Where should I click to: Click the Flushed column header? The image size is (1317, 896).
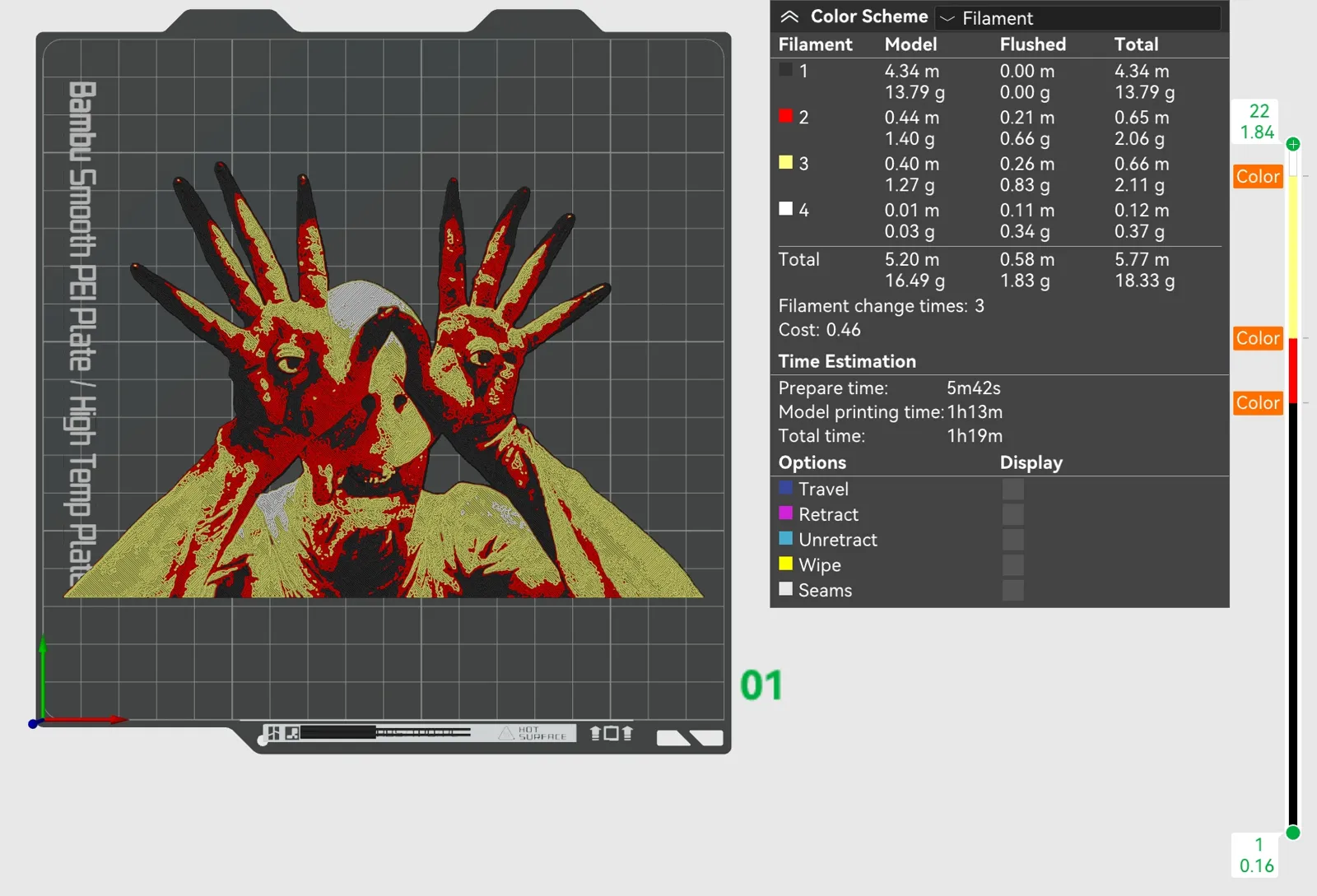(1033, 44)
